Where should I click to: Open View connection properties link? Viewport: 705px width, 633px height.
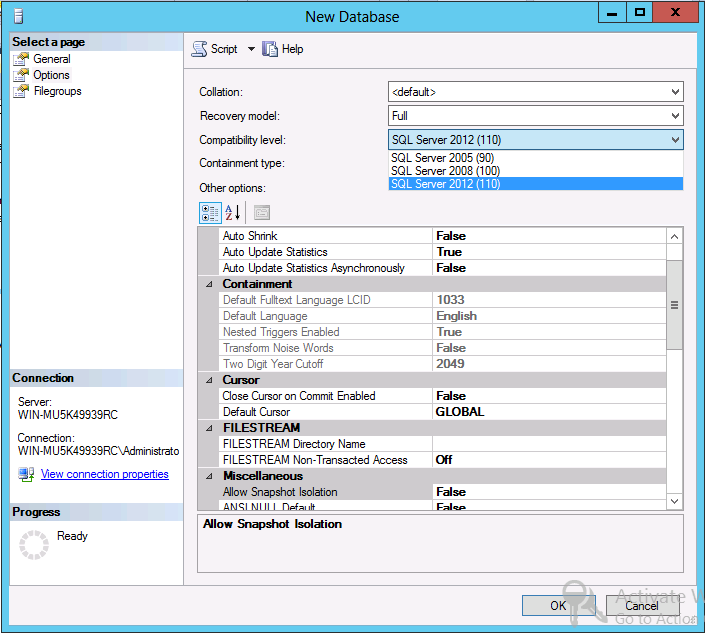[x=105, y=474]
